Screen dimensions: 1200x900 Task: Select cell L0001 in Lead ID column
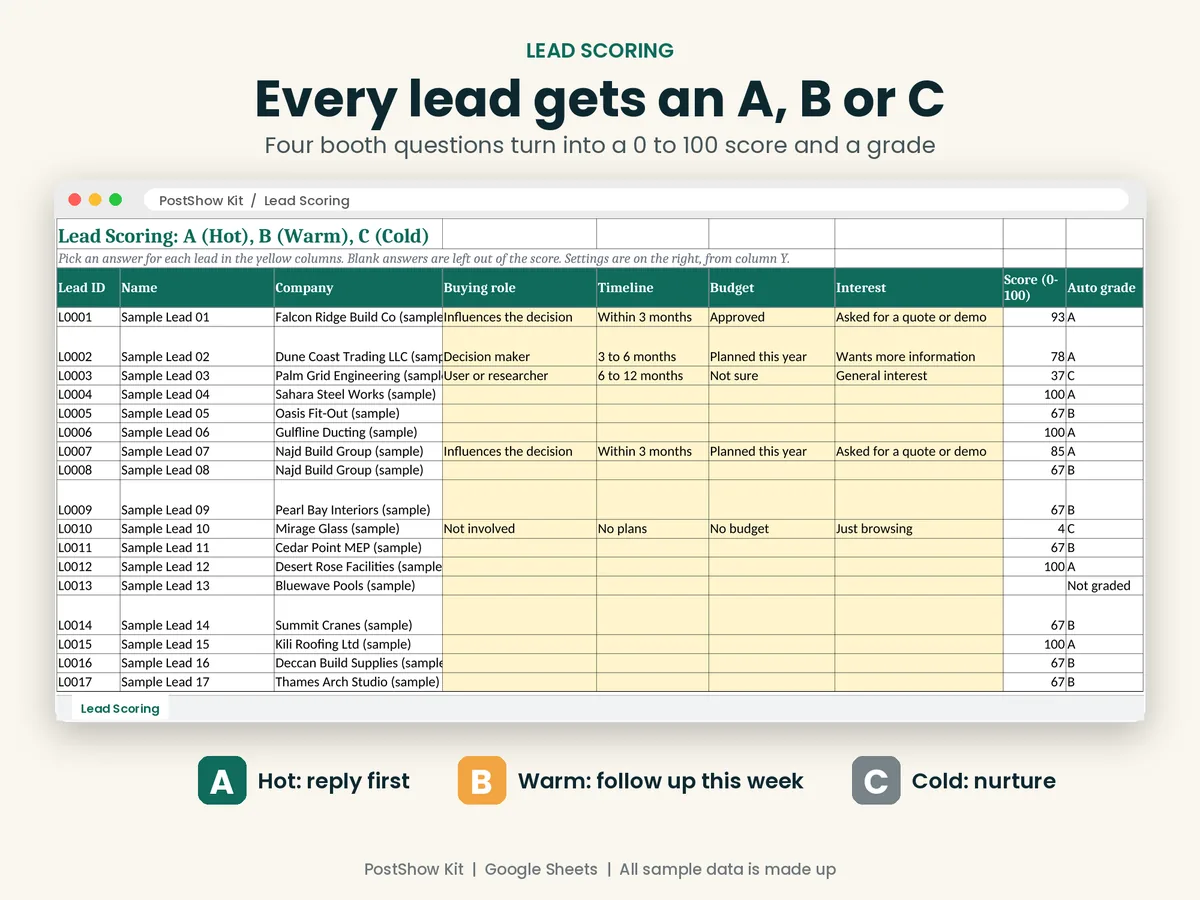88,317
